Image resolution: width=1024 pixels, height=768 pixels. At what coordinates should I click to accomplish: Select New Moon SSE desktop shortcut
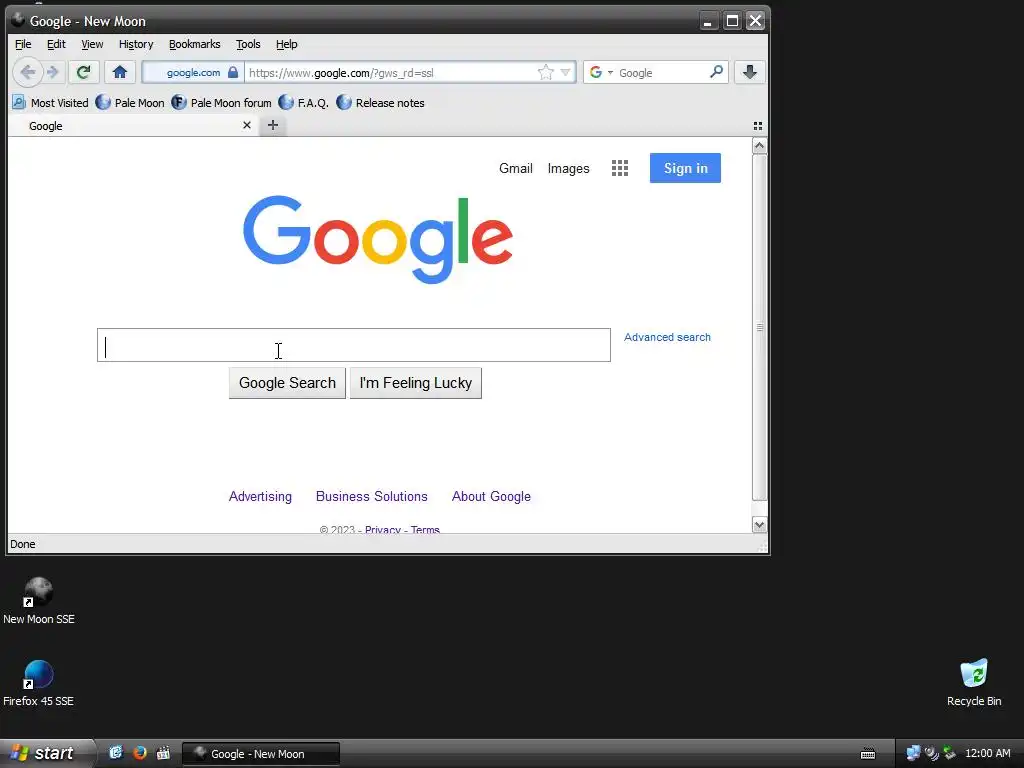pyautogui.click(x=39, y=601)
